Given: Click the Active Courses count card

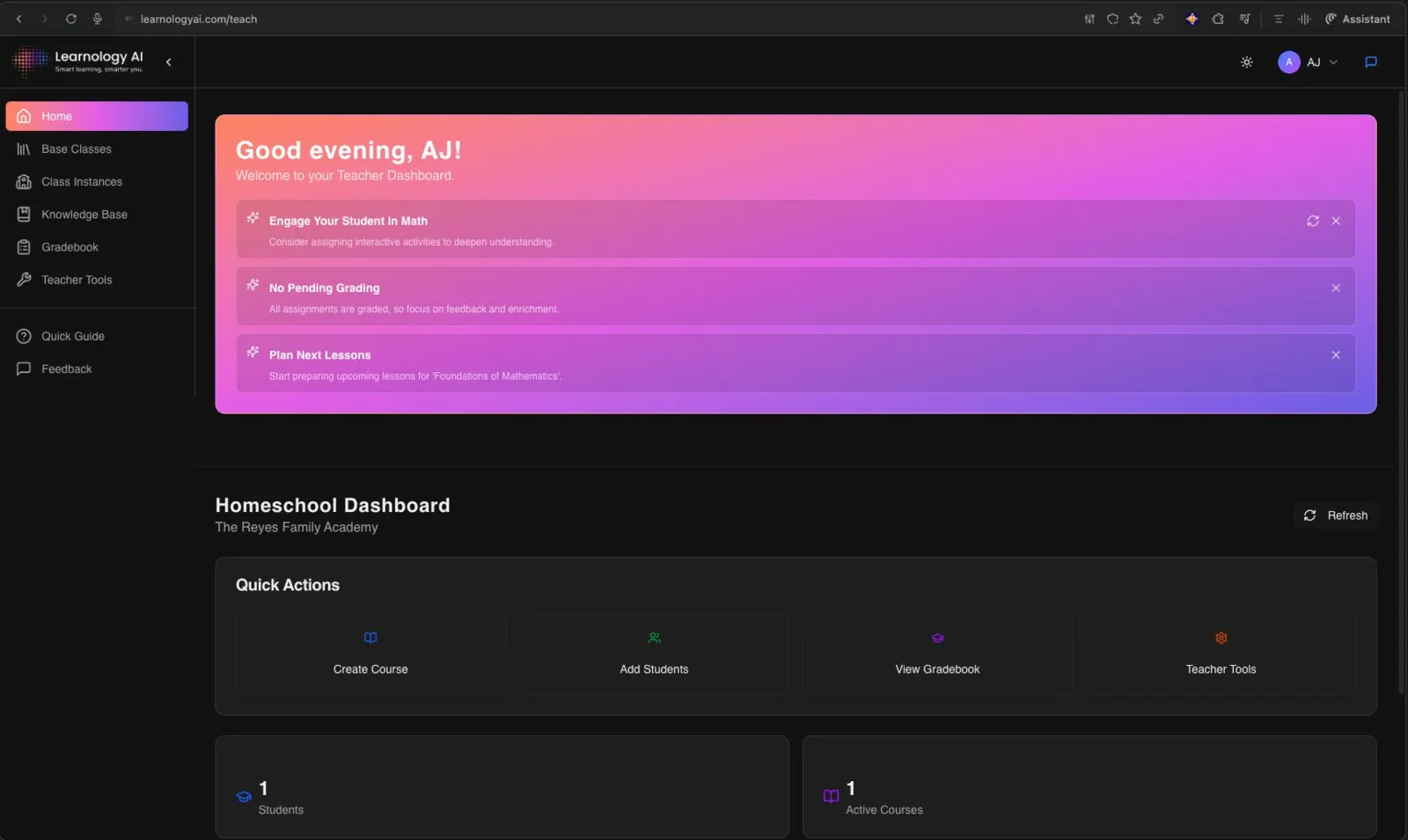Looking at the screenshot, I should click(1089, 787).
